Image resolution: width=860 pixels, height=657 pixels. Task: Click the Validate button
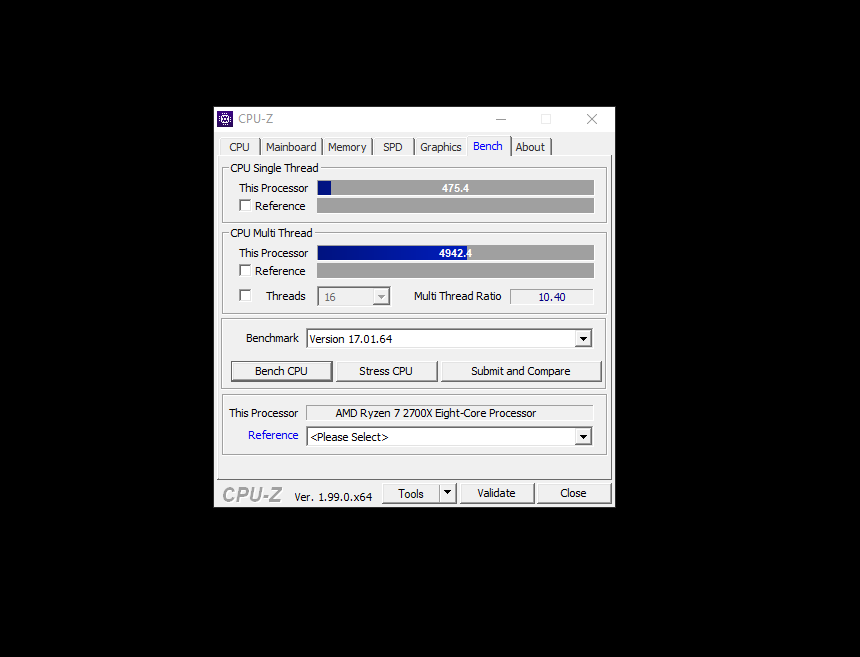(x=496, y=493)
